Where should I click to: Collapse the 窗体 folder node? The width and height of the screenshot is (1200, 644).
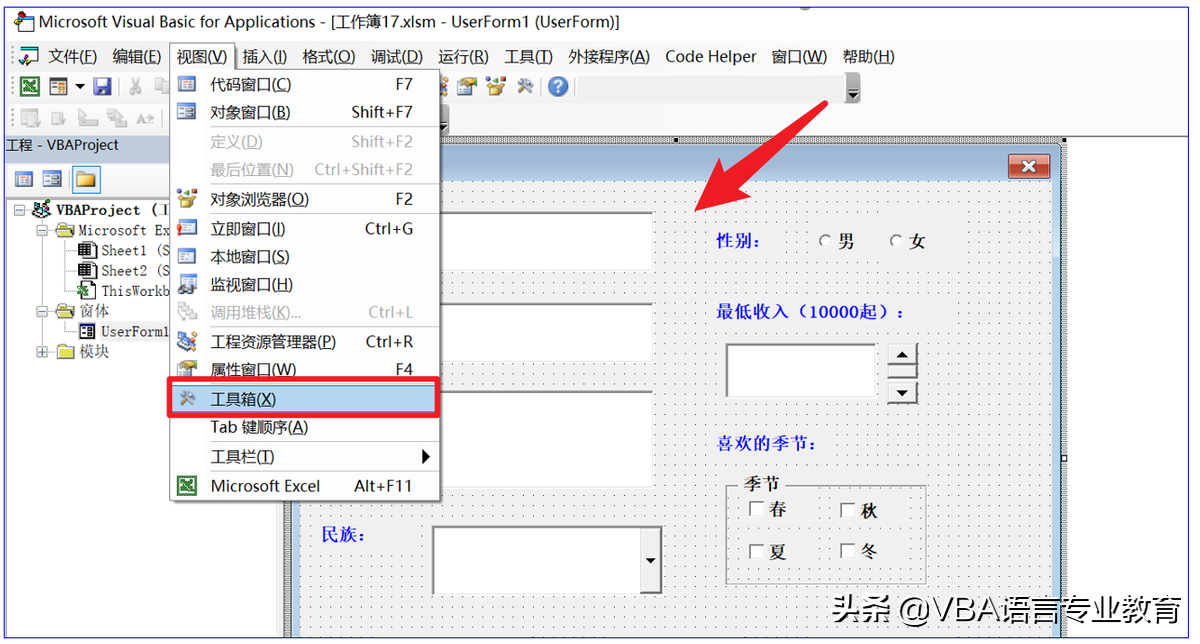pos(43,311)
